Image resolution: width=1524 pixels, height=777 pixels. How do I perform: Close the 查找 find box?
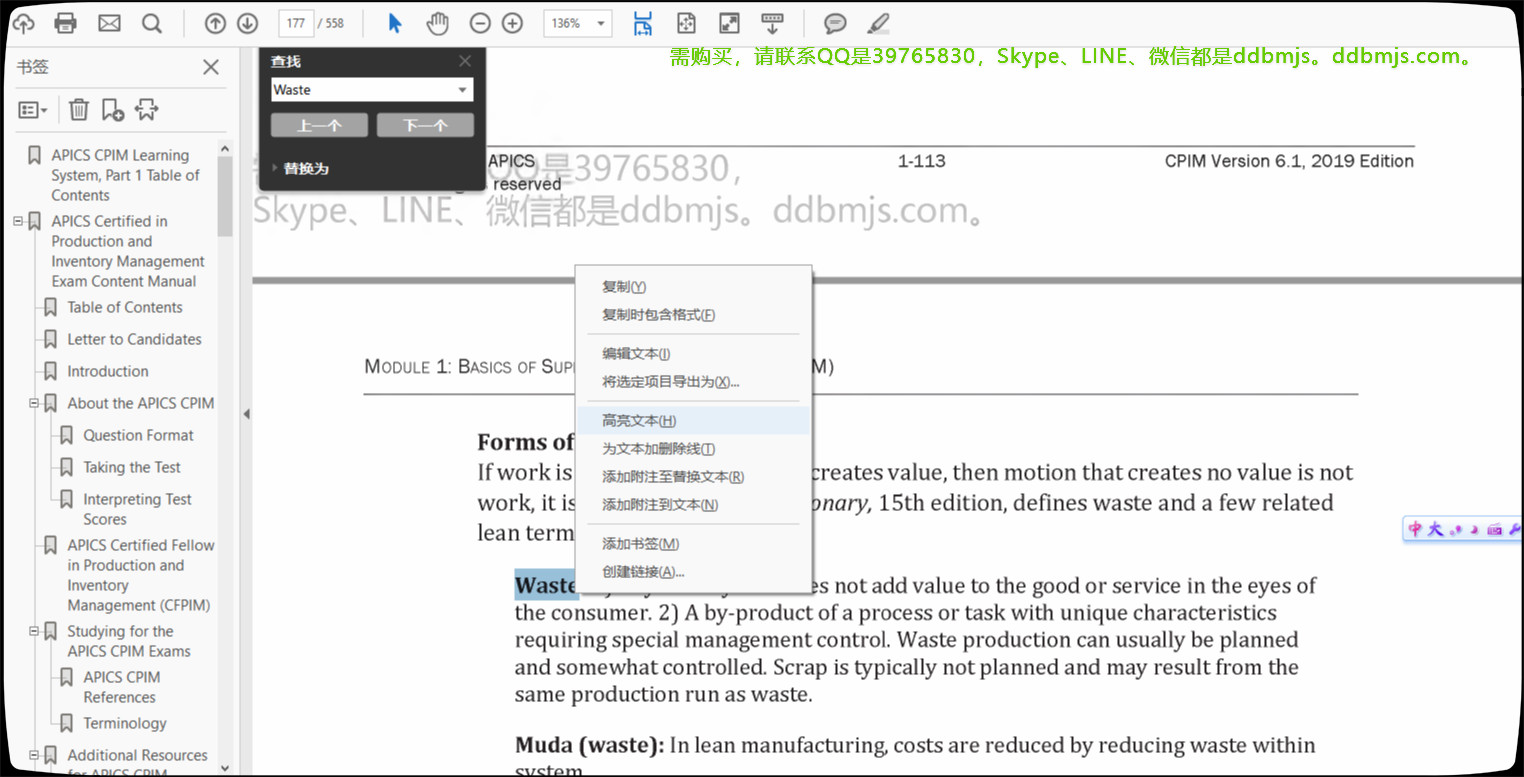pos(465,61)
